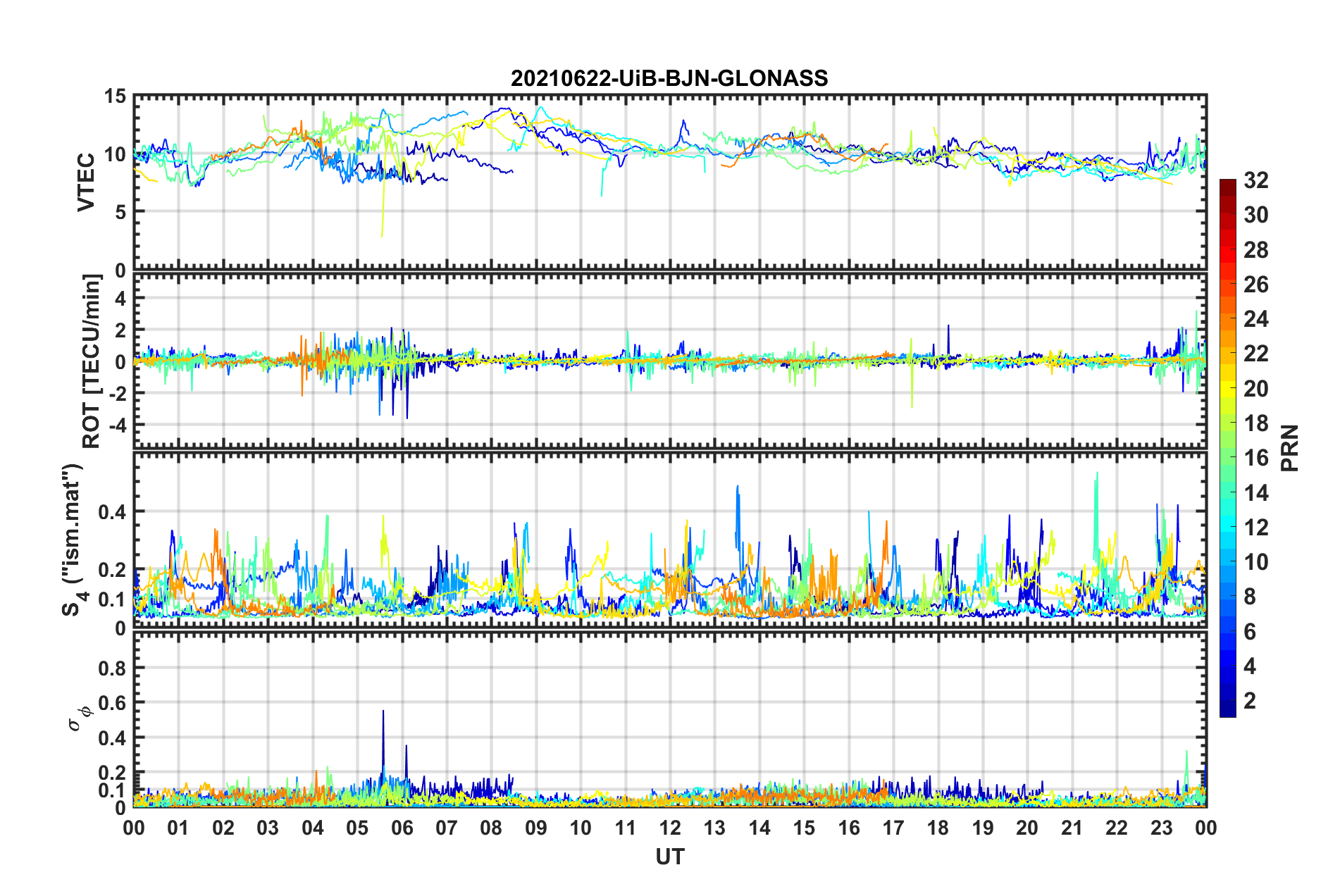Viewport: 1340px width, 896px height.
Task: Click the plot title 20210622-UiB-BJN-GLONASS
Action: 669,78
